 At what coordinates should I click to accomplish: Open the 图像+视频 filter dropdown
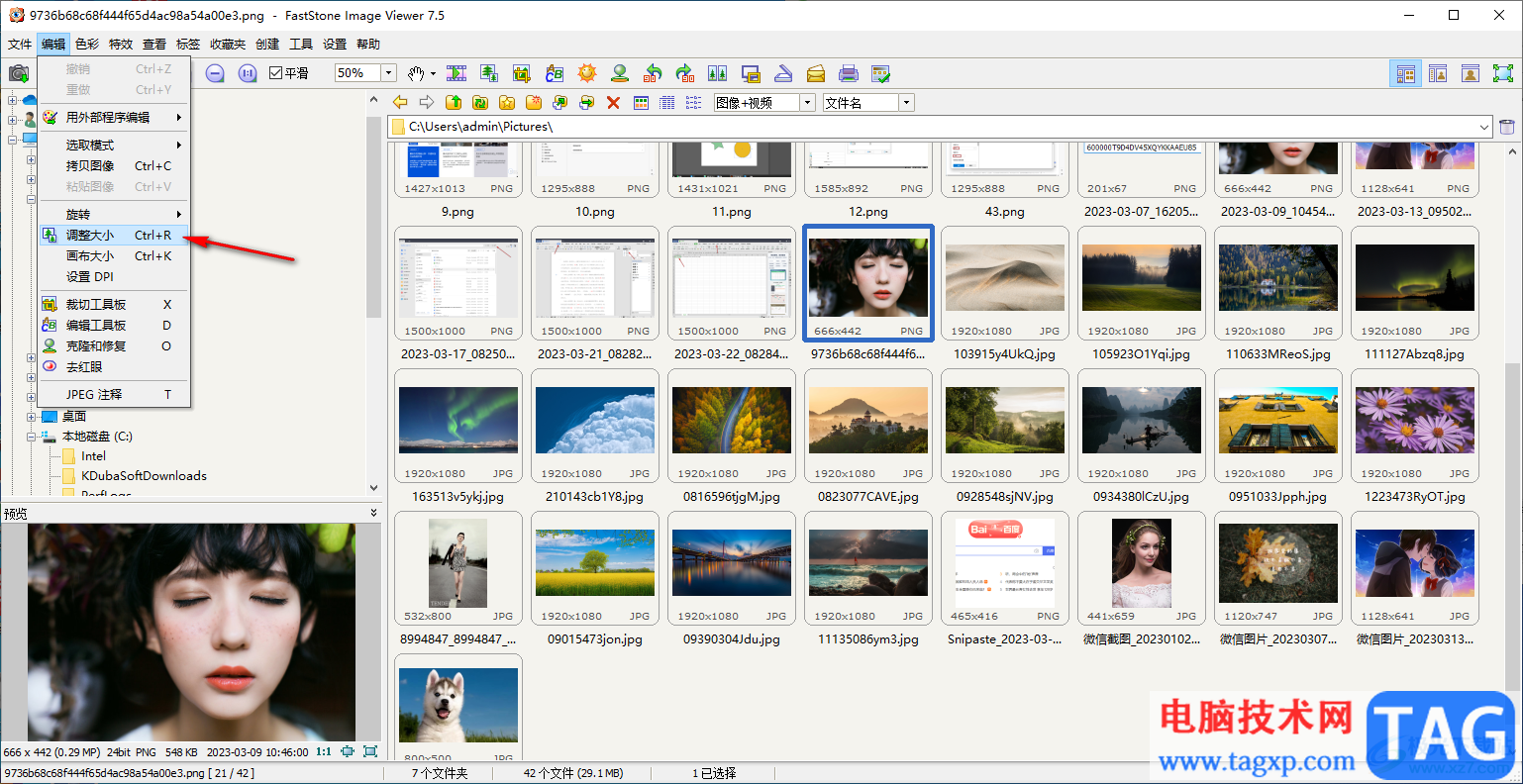click(808, 103)
